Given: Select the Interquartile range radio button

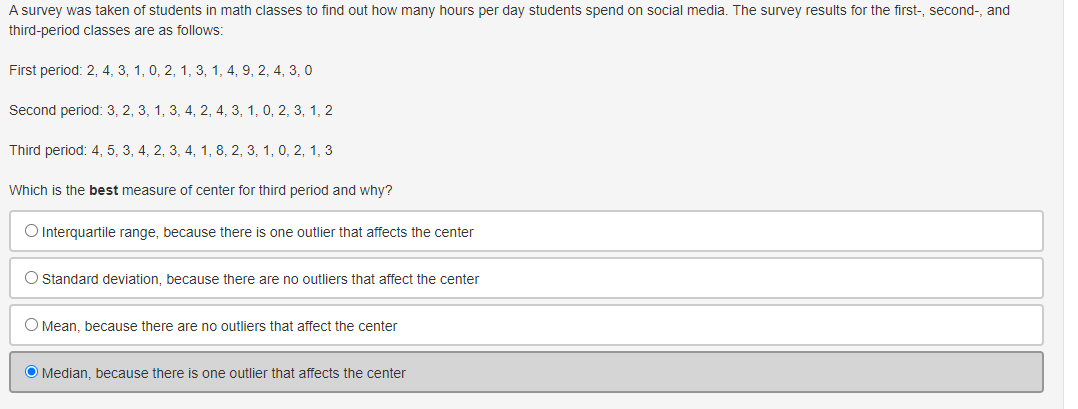Looking at the screenshot, I should click(31, 231).
